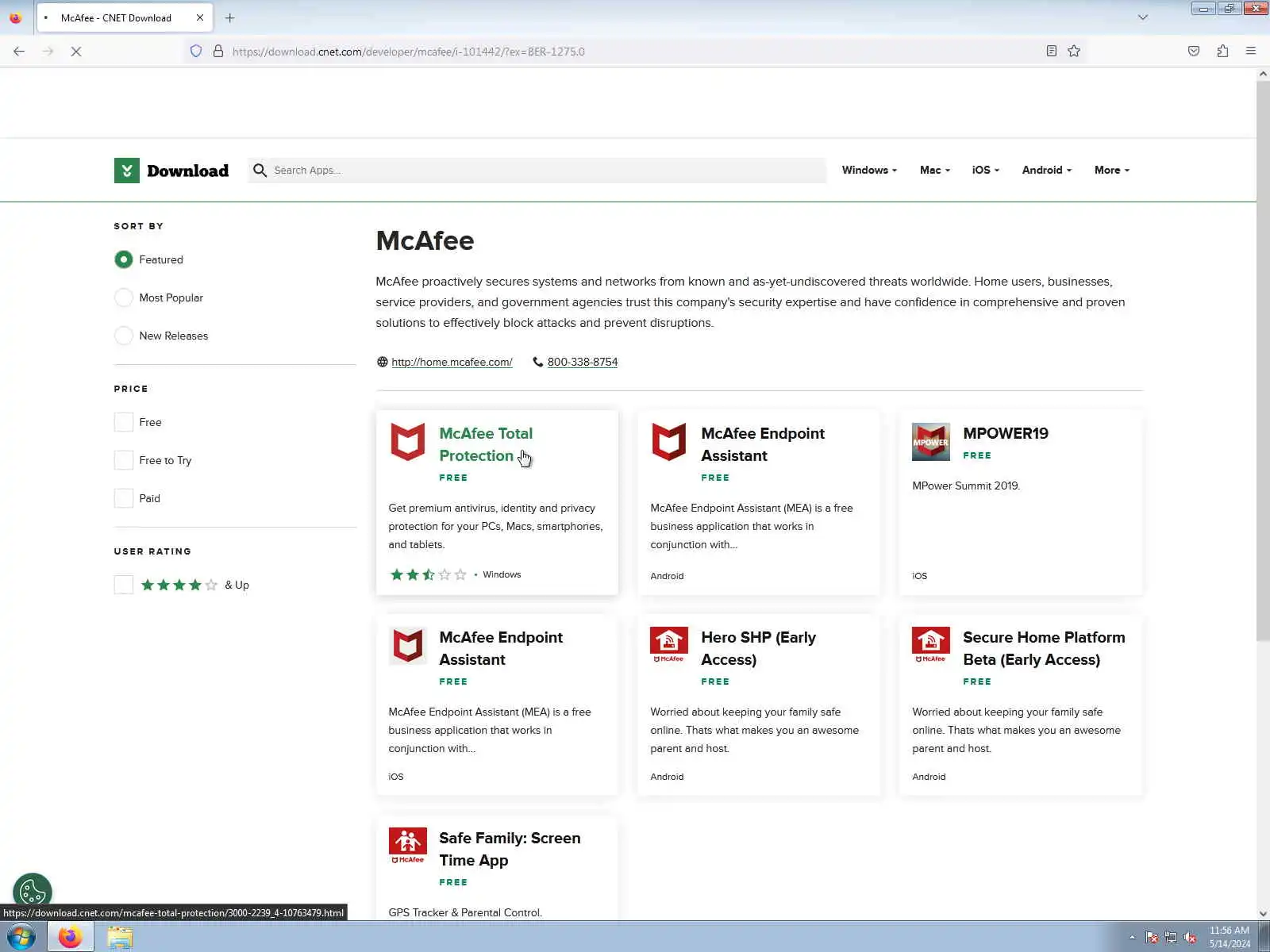Select the Featured sort option
Image resolution: width=1270 pixels, height=952 pixels.
tap(124, 259)
